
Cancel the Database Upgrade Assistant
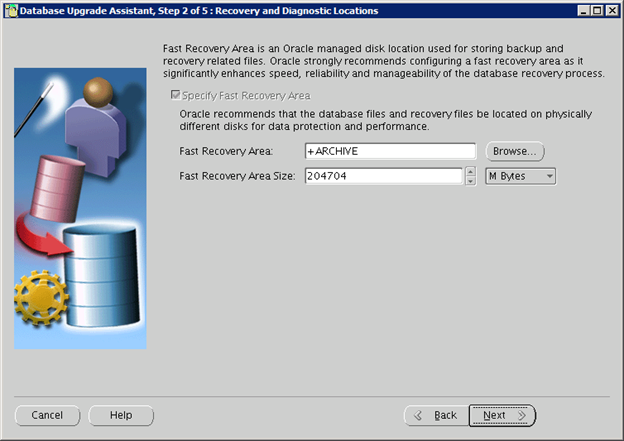[47, 415]
